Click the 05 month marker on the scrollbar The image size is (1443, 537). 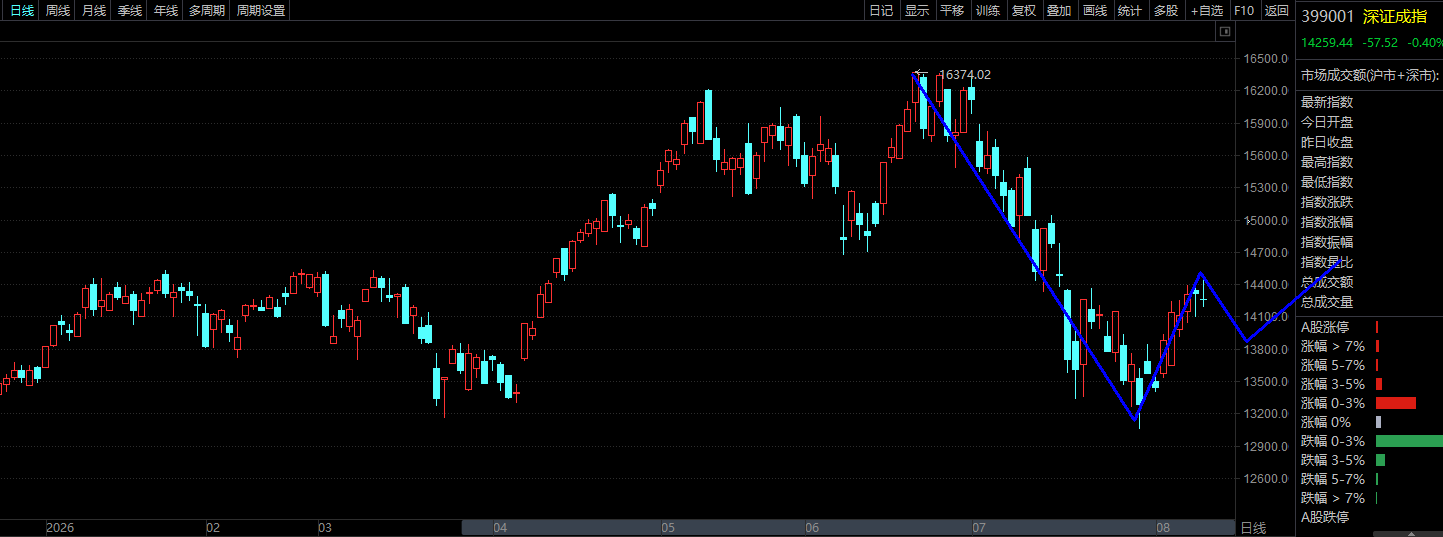pyautogui.click(x=669, y=527)
